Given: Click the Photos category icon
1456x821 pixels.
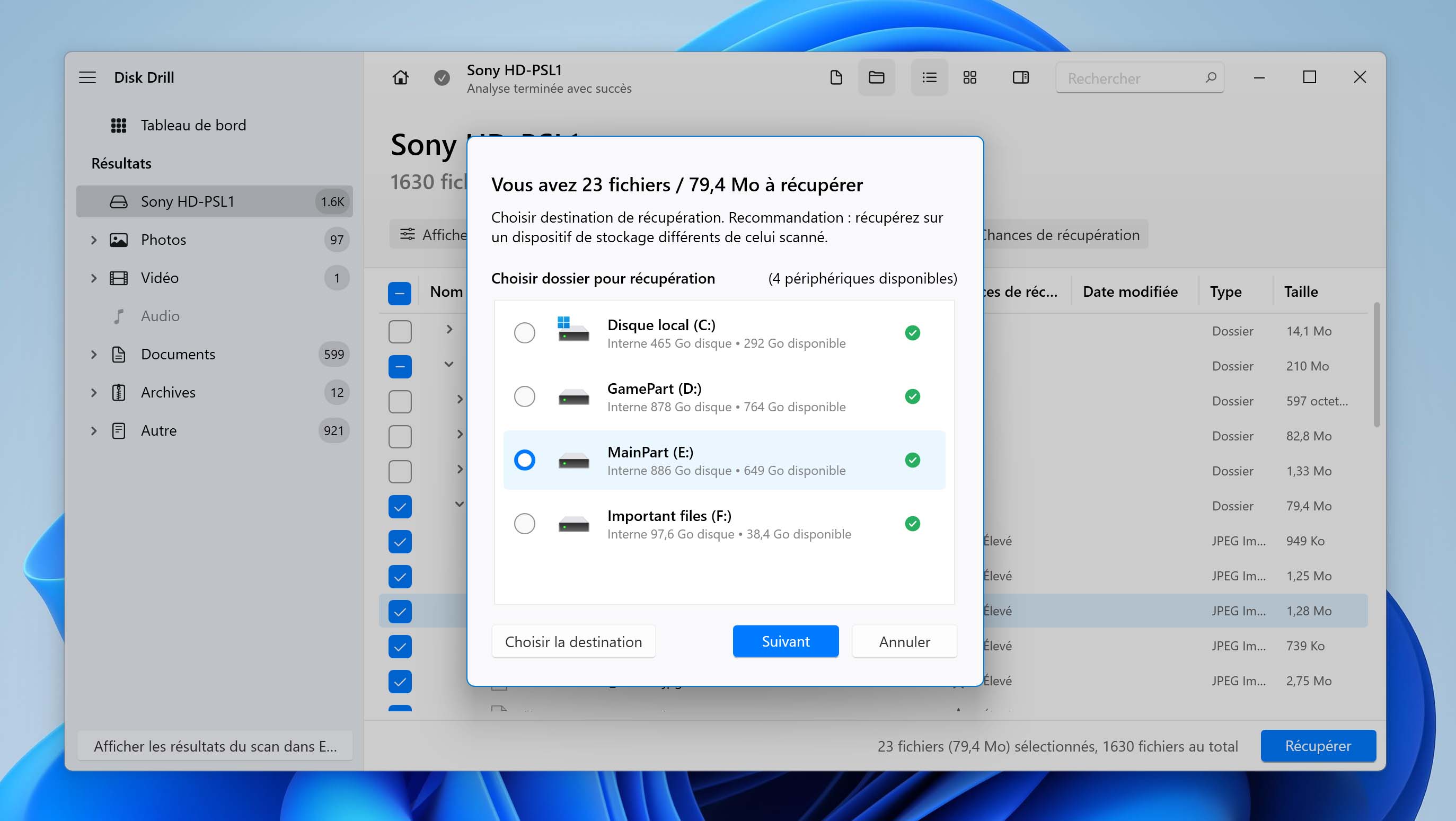Looking at the screenshot, I should [119, 240].
